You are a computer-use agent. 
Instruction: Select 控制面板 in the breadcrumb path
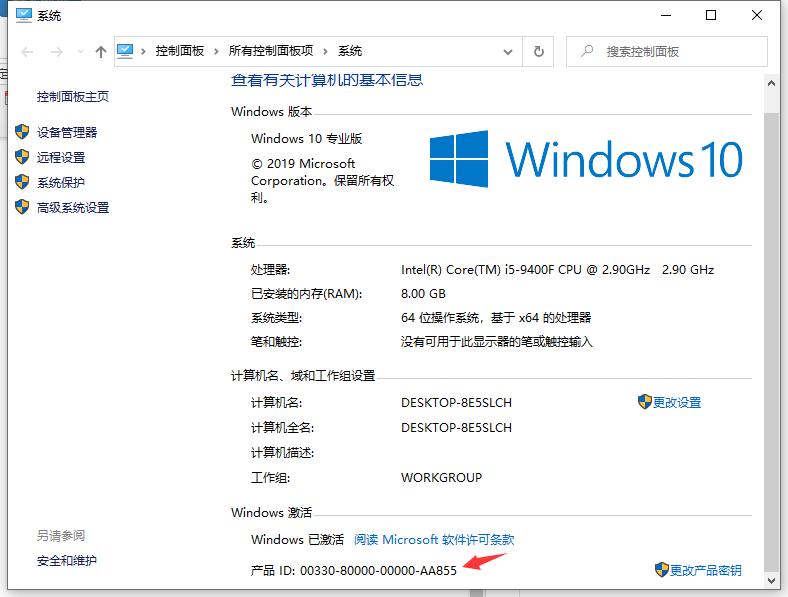(180, 51)
